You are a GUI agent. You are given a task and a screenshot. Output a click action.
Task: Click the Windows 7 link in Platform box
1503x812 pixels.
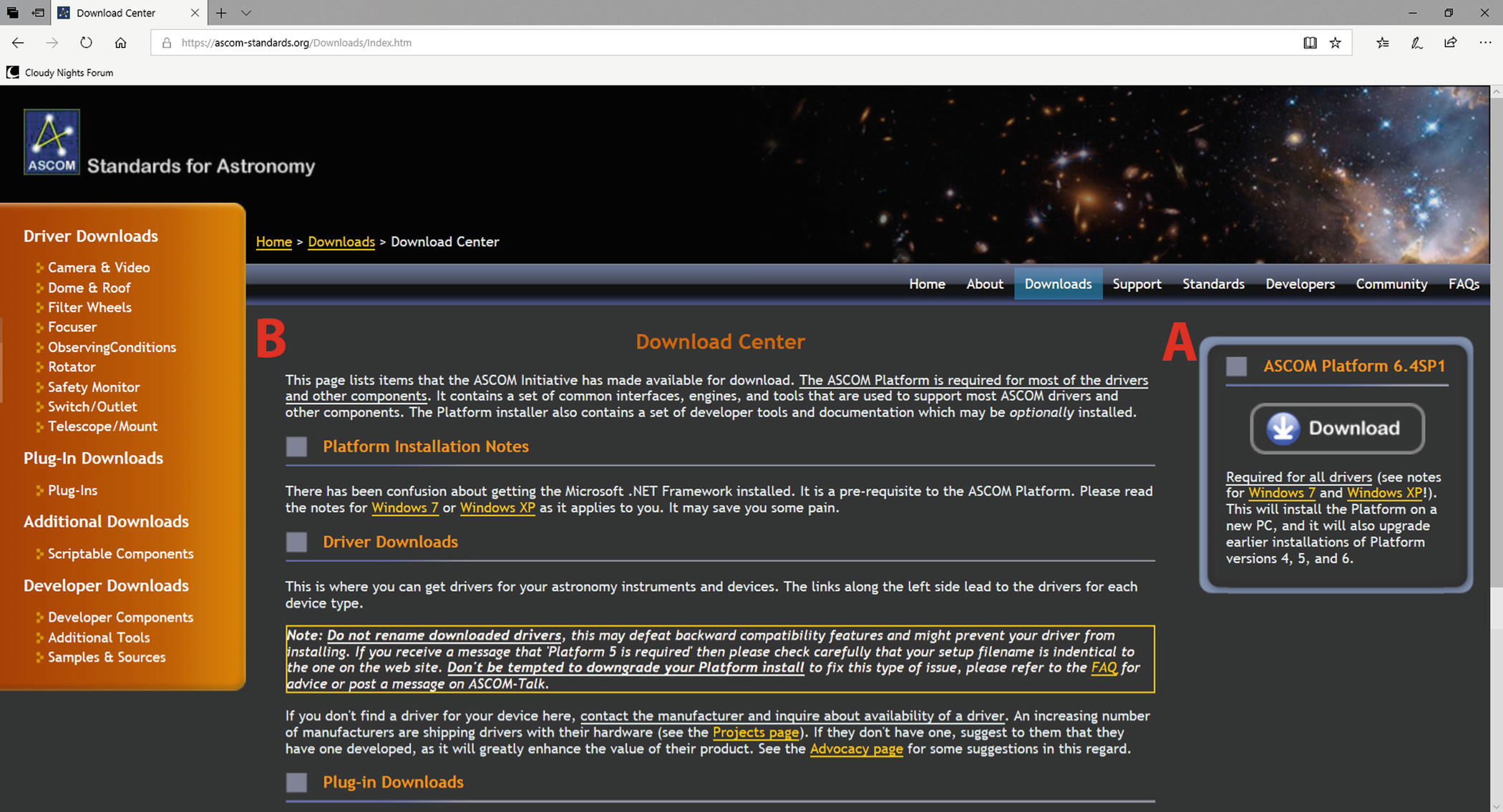(x=1281, y=493)
